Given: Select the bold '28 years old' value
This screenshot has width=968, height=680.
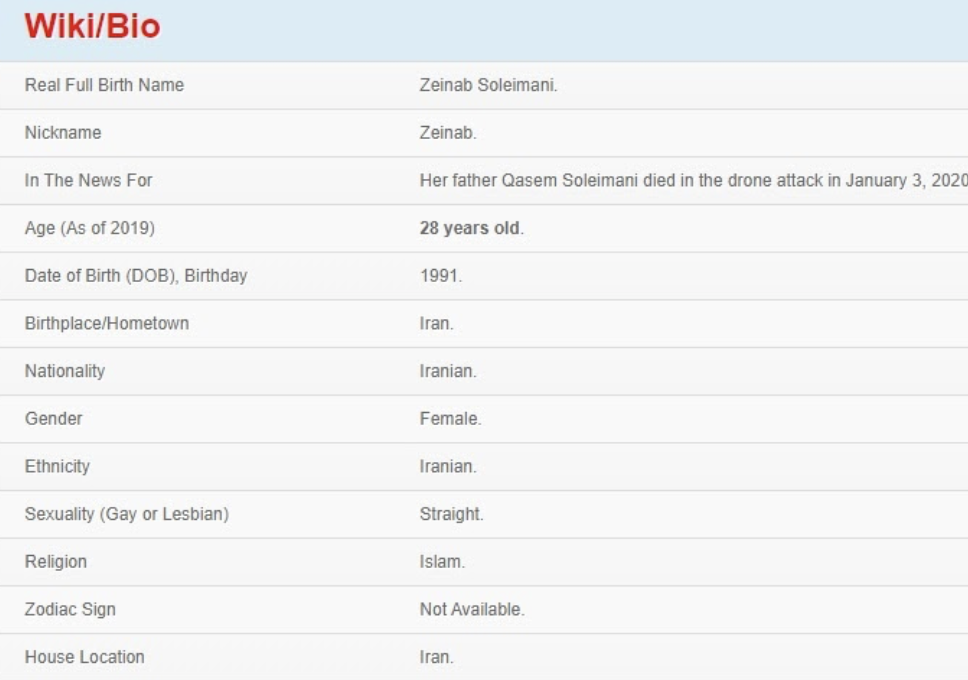Looking at the screenshot, I should coord(470,228).
